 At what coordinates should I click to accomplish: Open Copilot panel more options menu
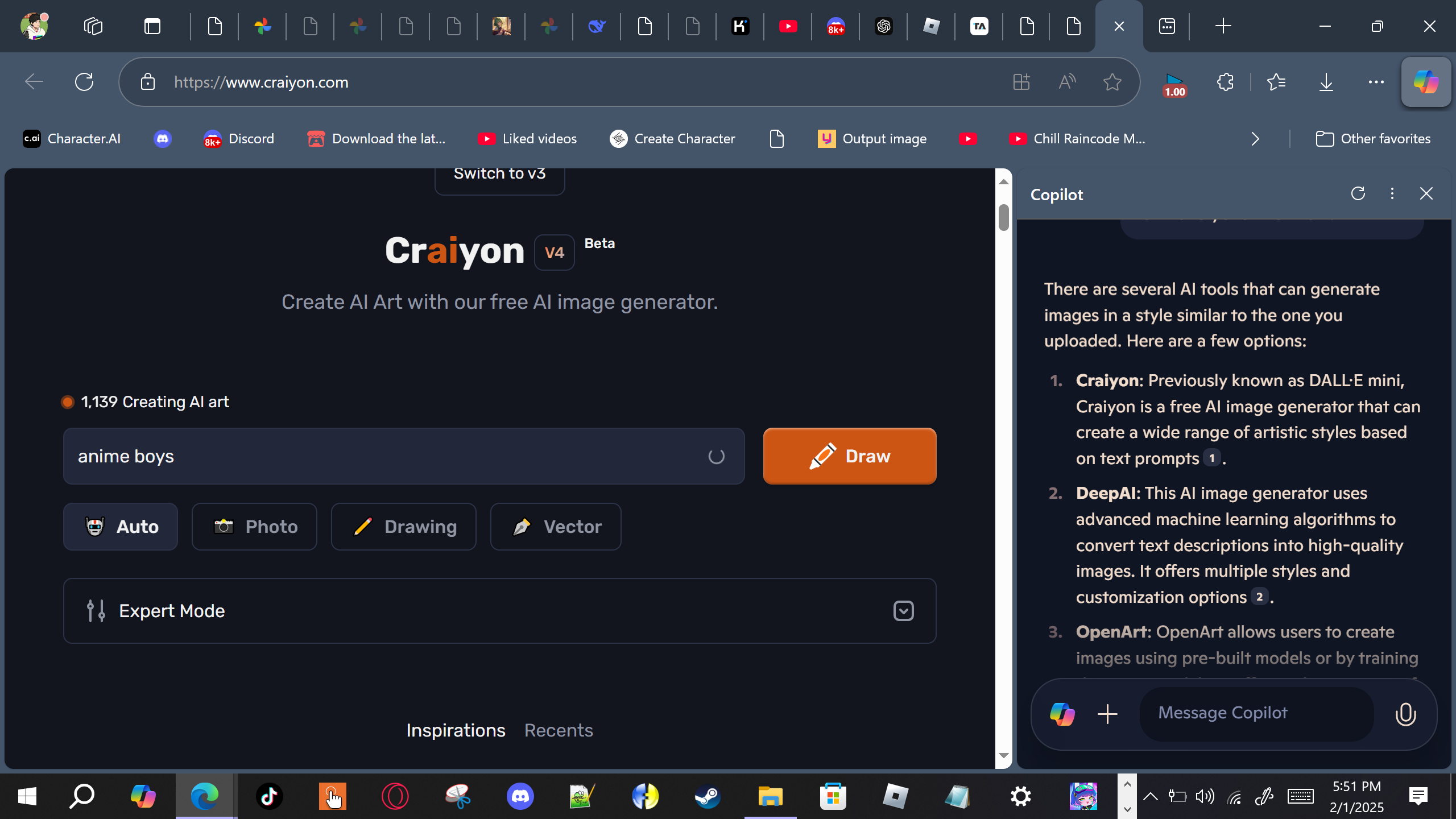click(x=1392, y=194)
